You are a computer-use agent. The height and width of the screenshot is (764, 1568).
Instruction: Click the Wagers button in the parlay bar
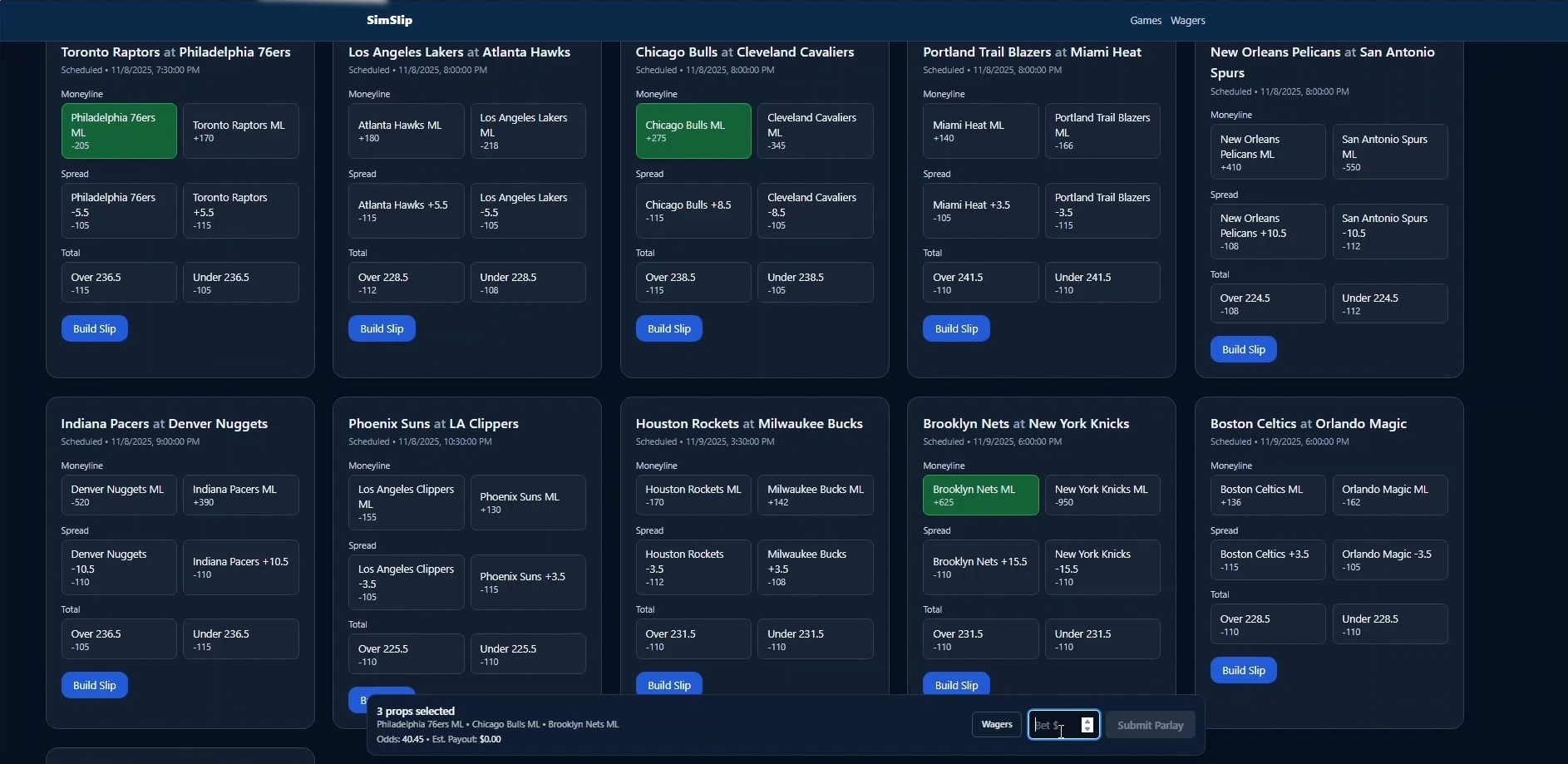(996, 725)
